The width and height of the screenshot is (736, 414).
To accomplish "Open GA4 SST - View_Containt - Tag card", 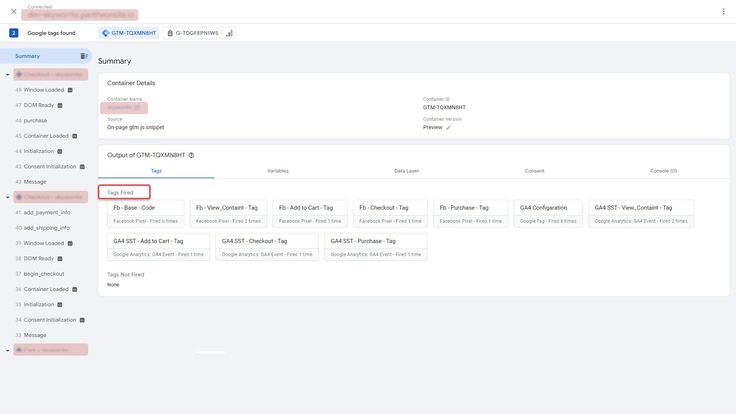I will (641, 214).
